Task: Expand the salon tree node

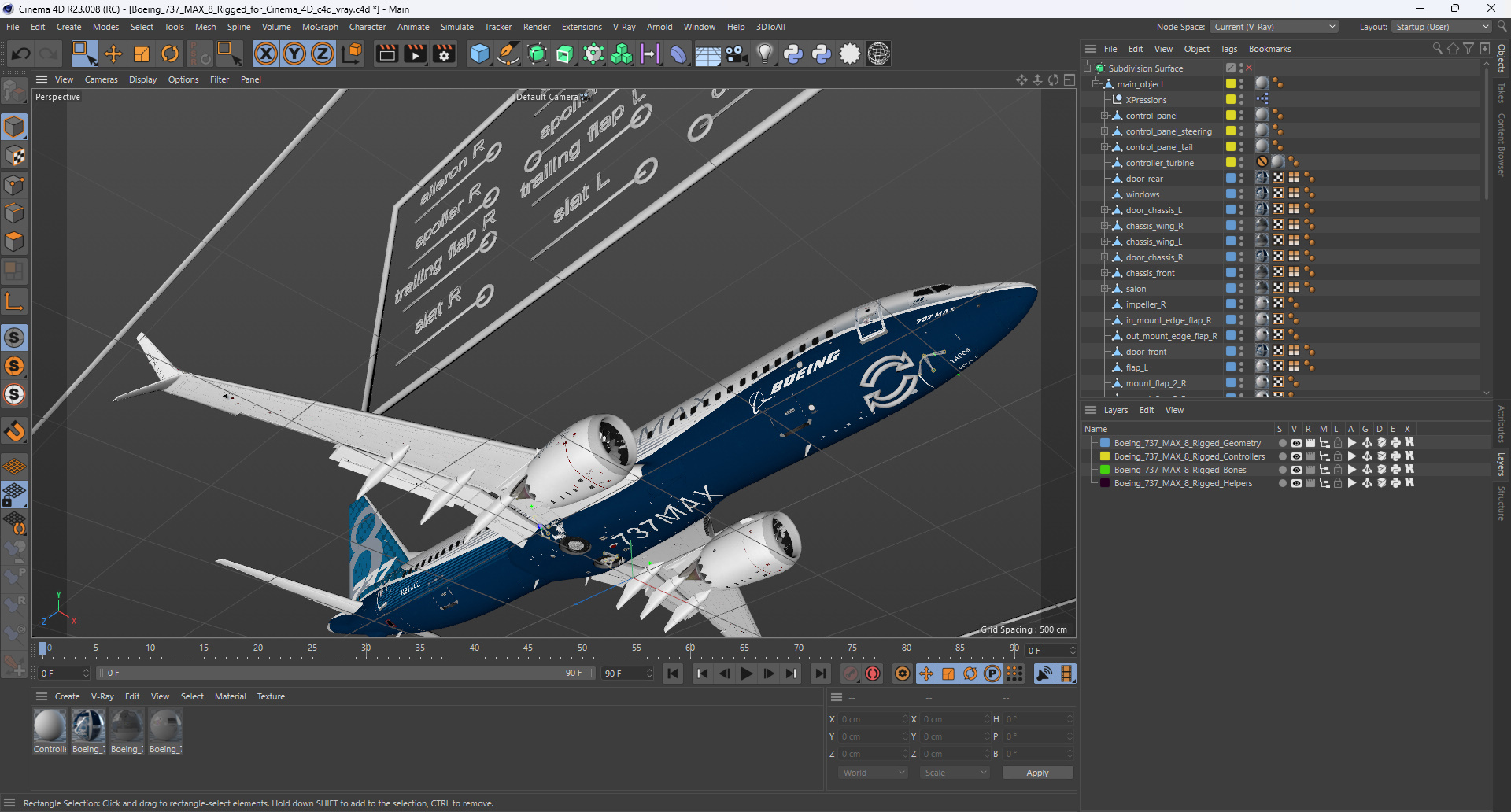Action: [1104, 289]
